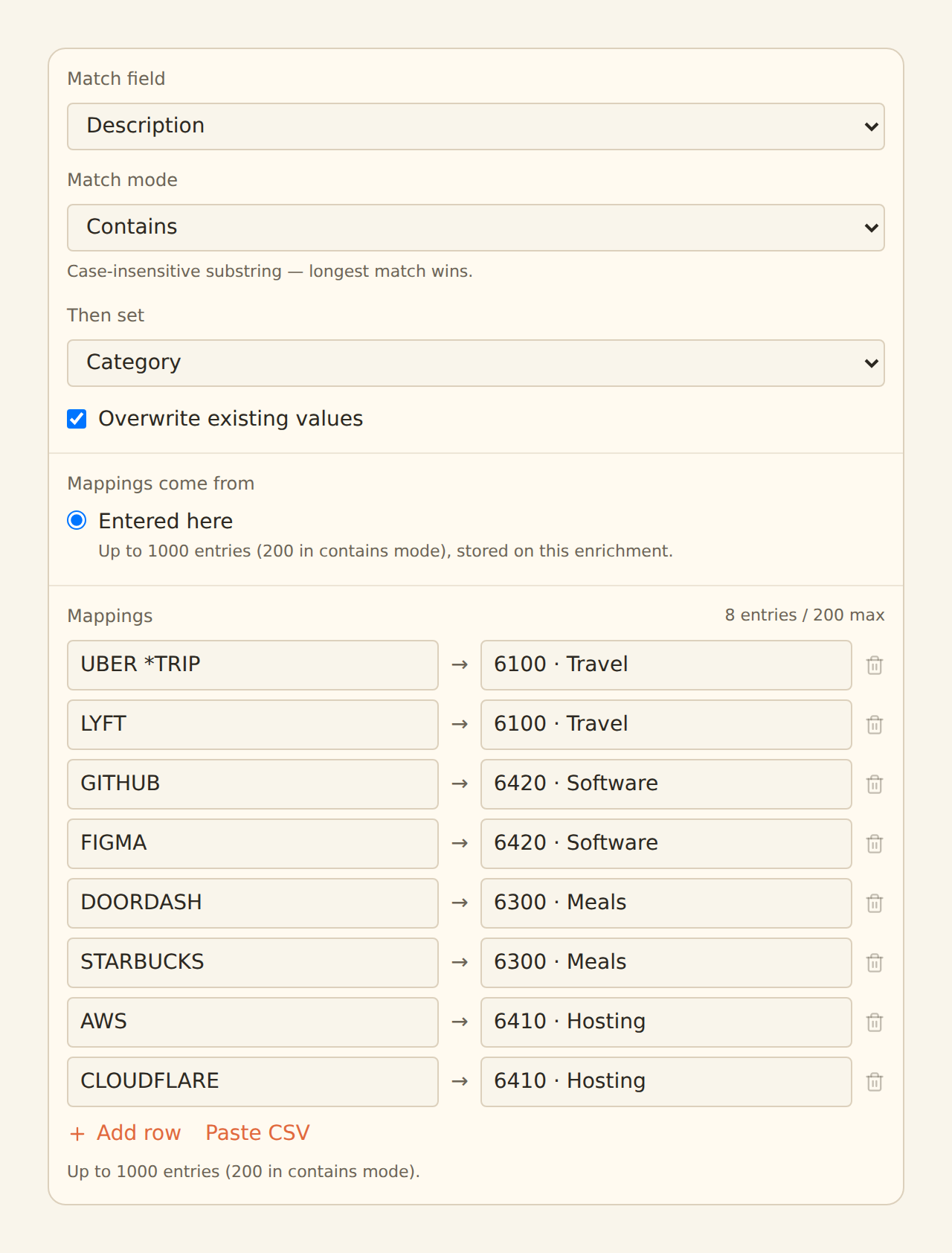Delete the LYFT mapping row
This screenshot has height=1253, width=952.
click(875, 725)
